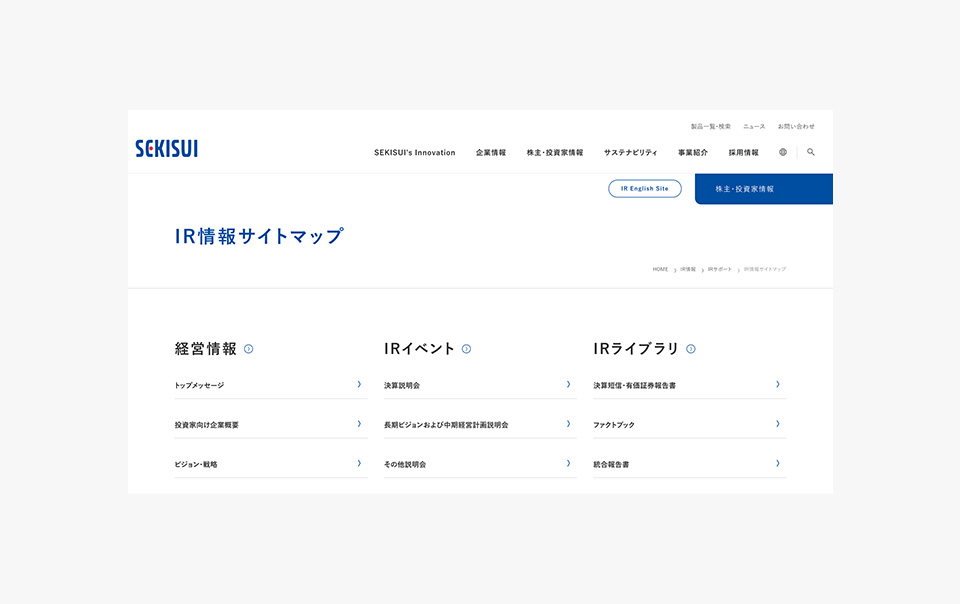This screenshot has width=960, height=604.
Task: Open the ニュース link
Action: (x=754, y=127)
